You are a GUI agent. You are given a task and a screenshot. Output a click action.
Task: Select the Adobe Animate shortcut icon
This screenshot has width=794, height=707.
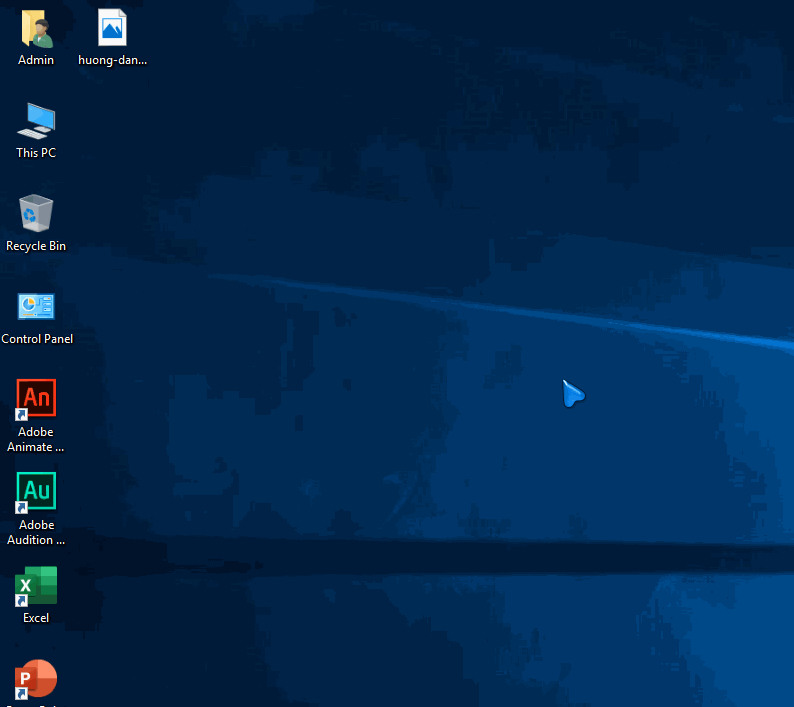(36, 399)
